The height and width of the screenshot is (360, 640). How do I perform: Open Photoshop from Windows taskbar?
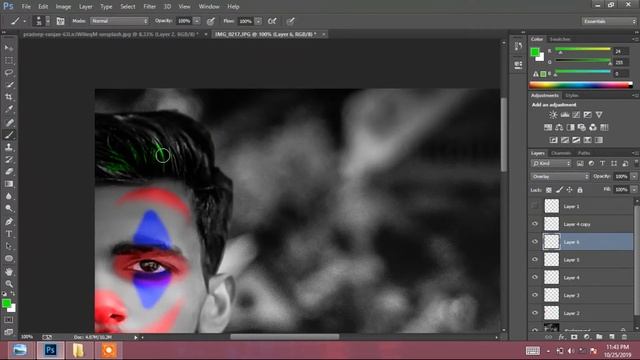[x=51, y=350]
